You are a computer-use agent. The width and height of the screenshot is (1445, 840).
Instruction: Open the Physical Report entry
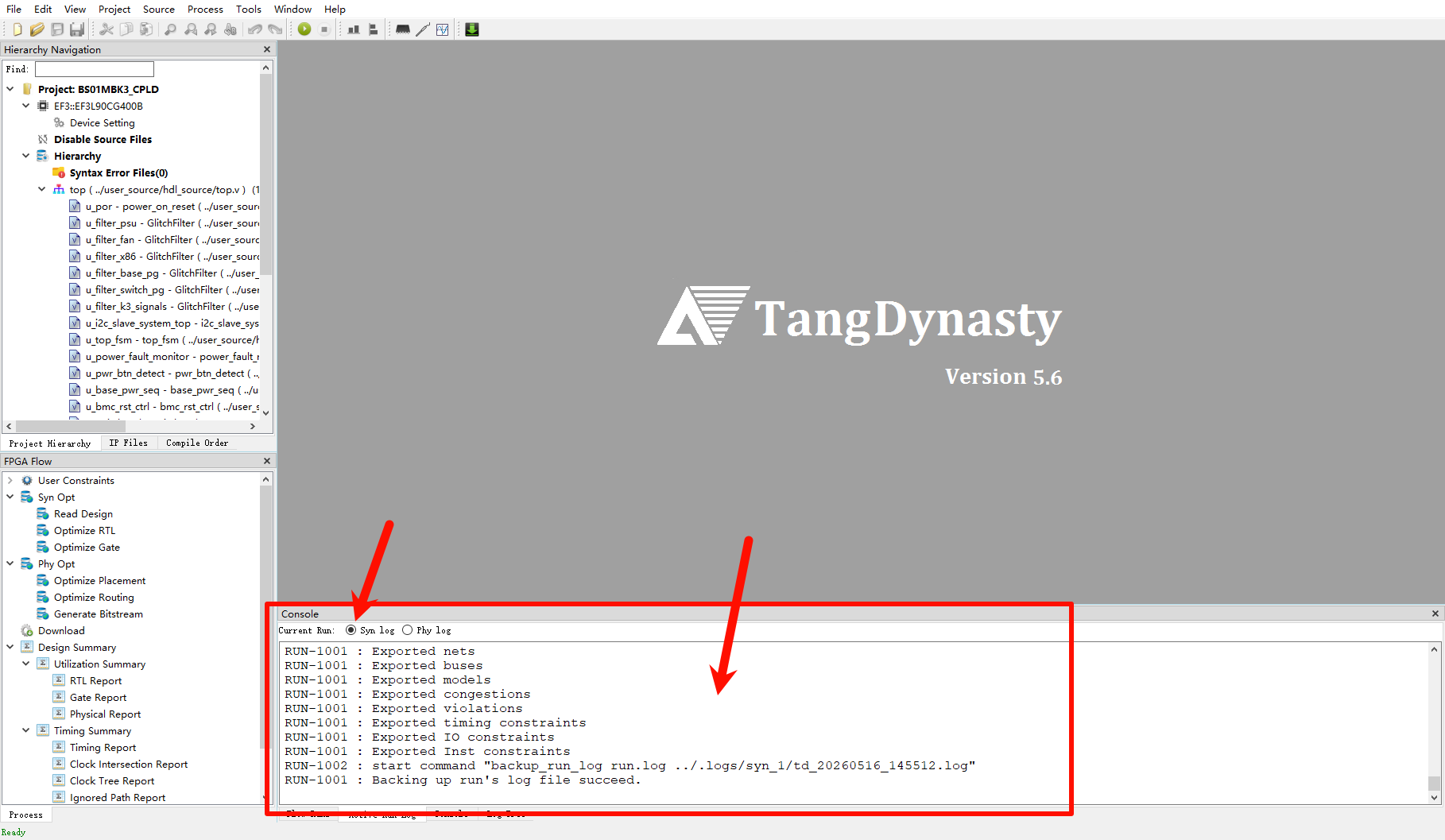(105, 714)
